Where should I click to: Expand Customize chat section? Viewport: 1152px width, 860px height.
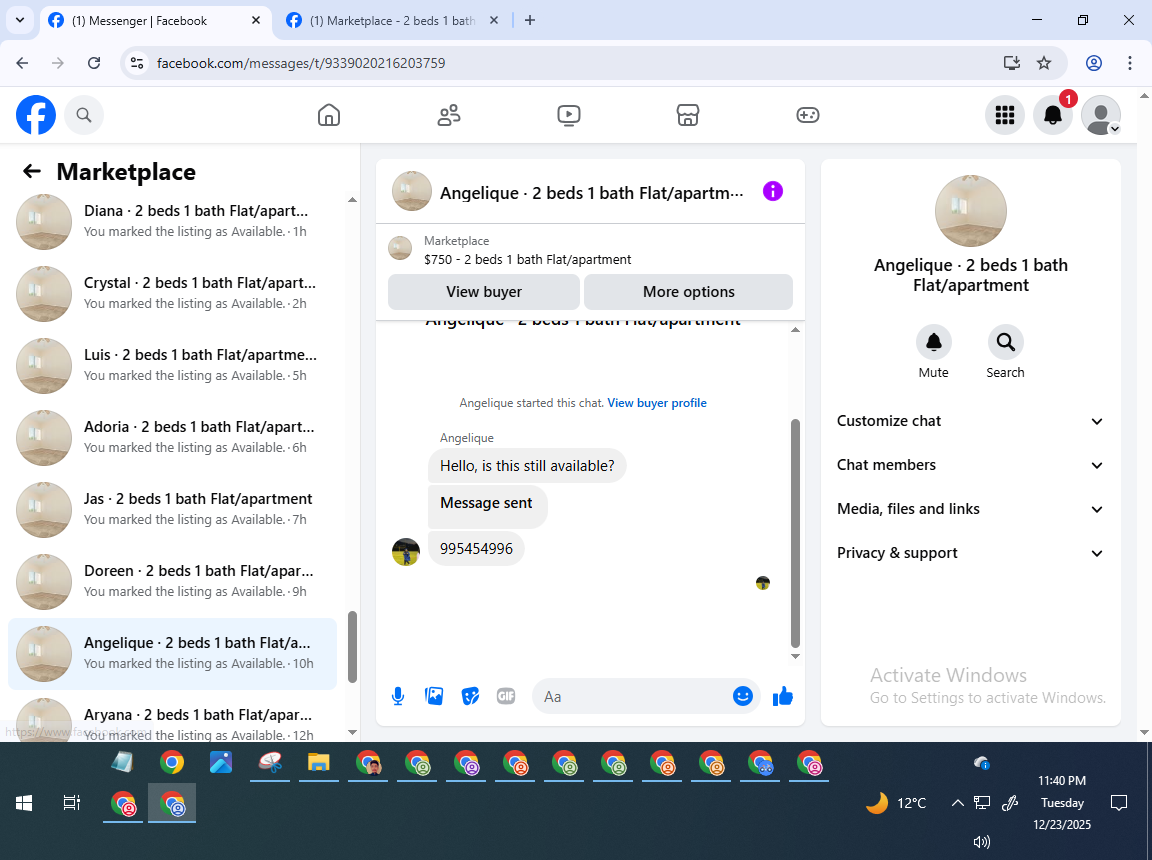971,422
